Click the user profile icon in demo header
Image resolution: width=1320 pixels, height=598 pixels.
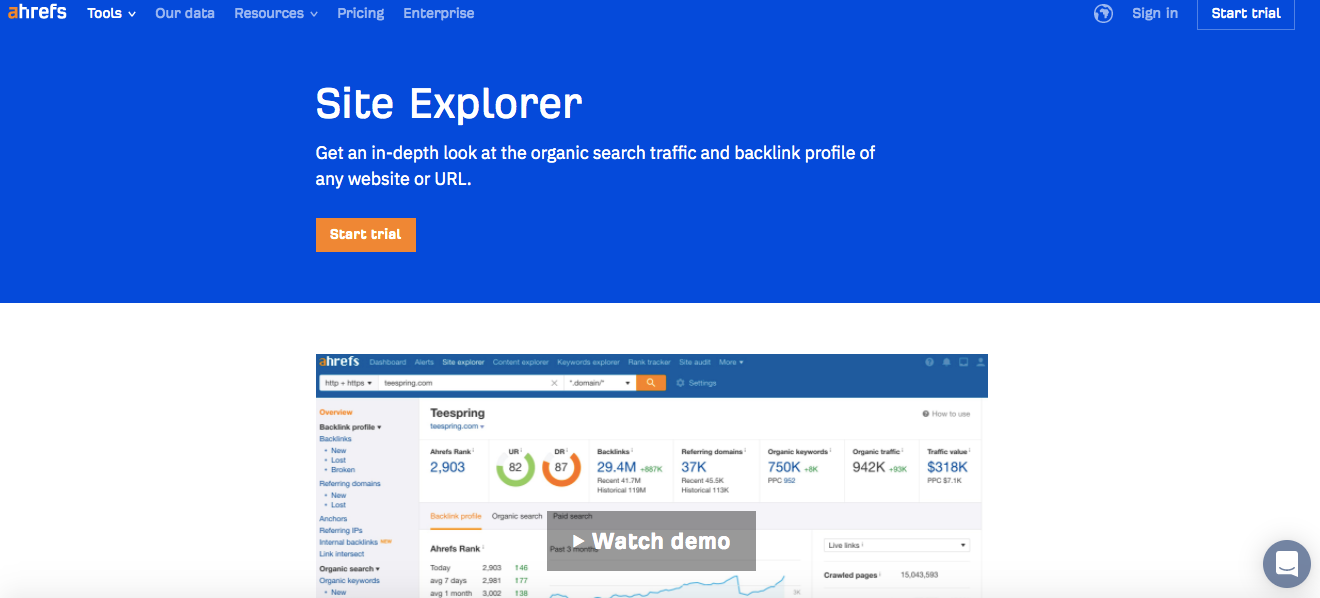[980, 362]
